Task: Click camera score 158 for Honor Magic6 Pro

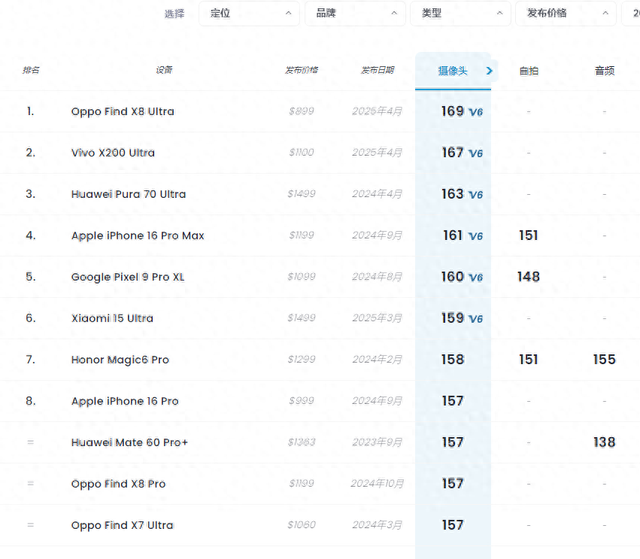Action: (x=453, y=359)
